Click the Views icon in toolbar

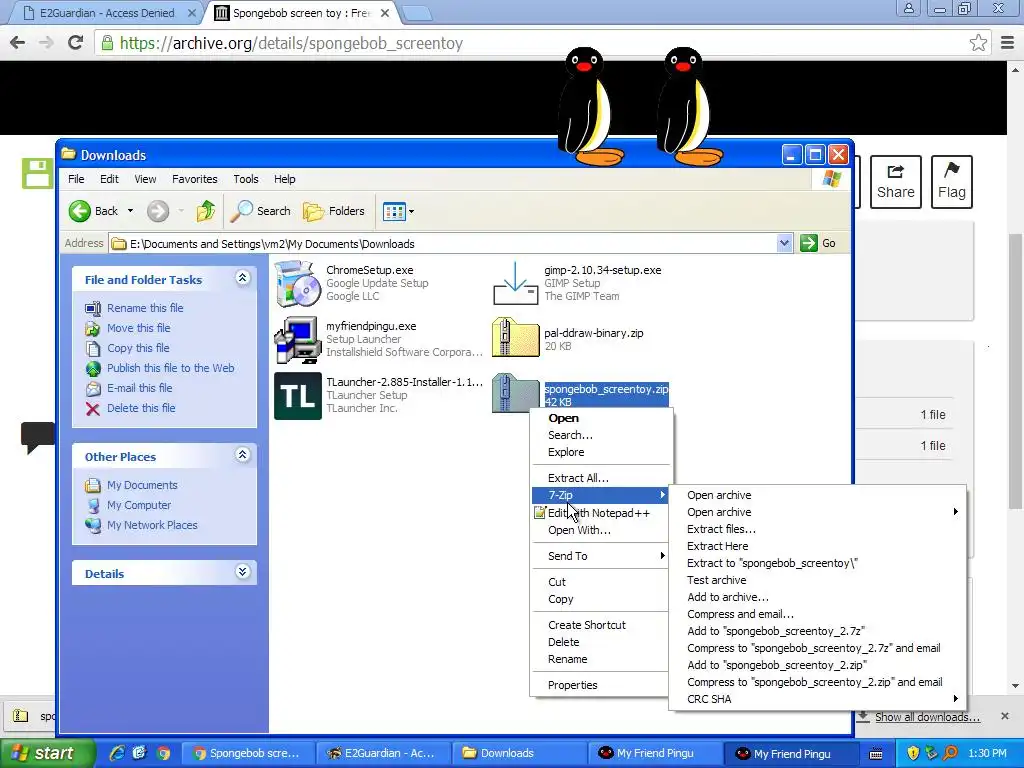[x=394, y=212]
